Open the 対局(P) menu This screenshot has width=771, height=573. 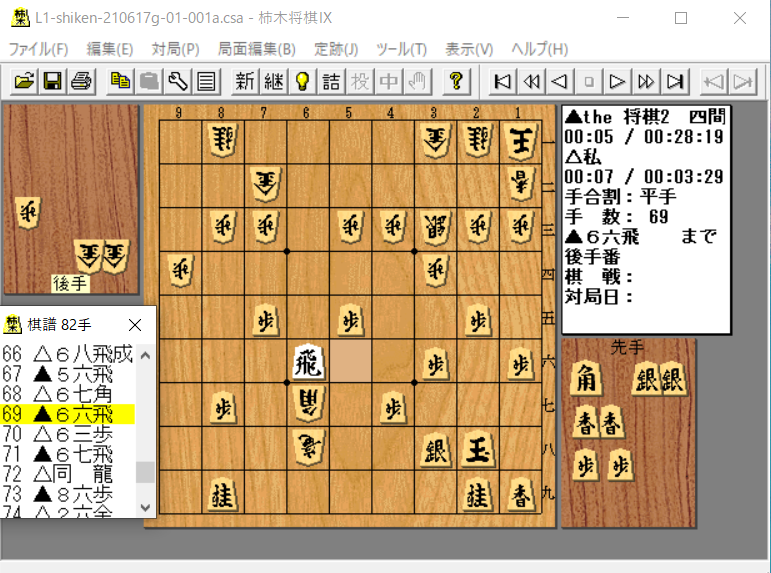pos(175,49)
